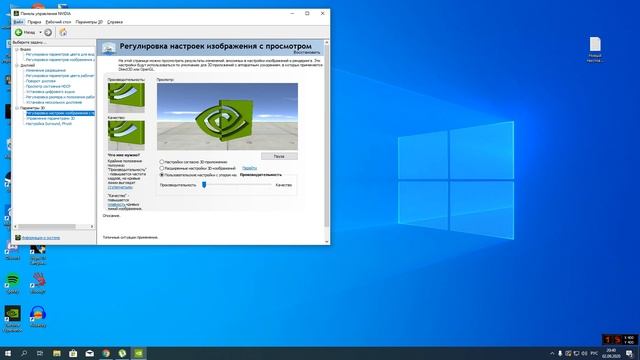Select Регулировка размера и положения рабочего стола
The image size is (640, 360).
click(x=60, y=97)
